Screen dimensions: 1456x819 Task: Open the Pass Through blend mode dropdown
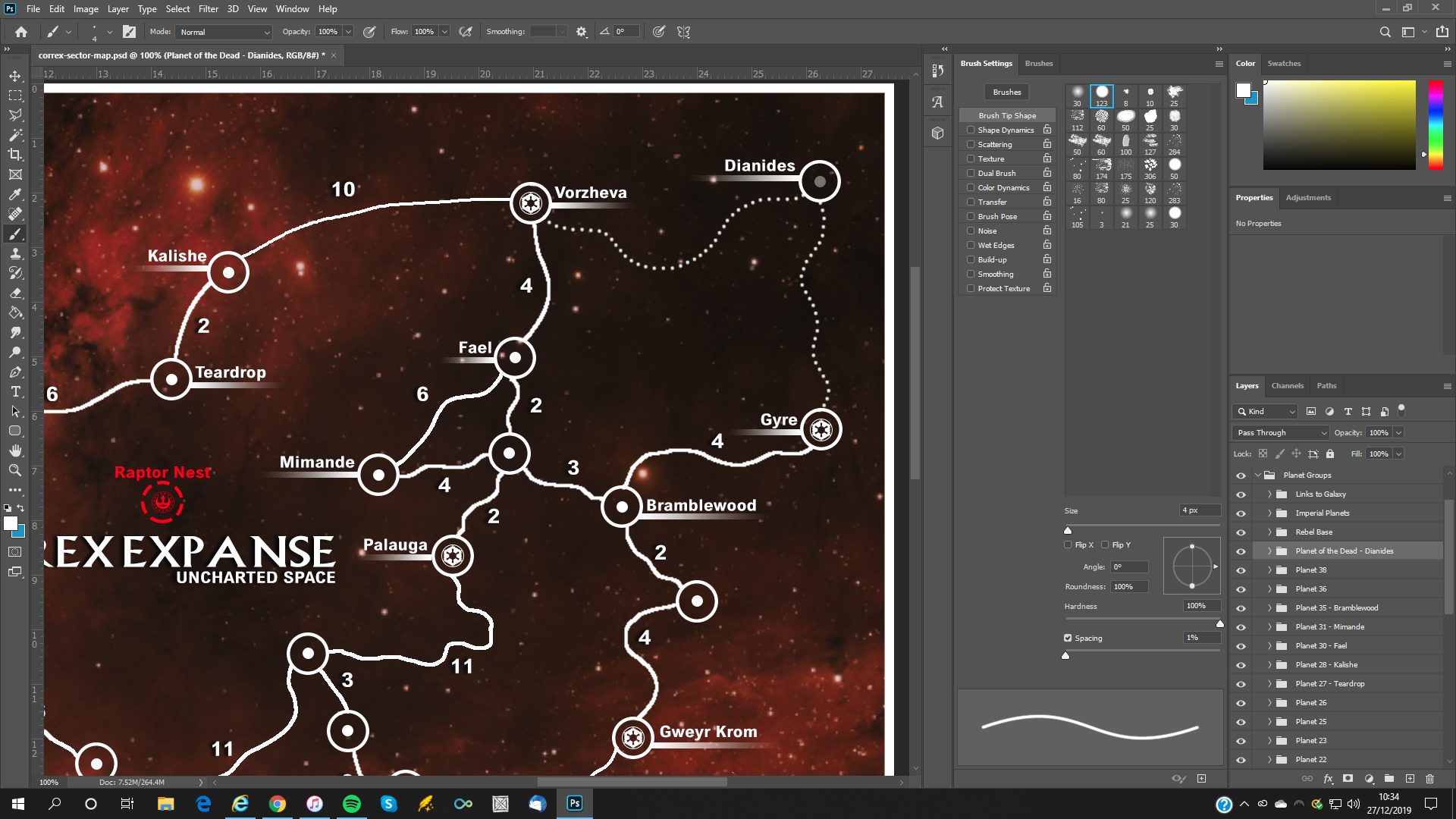pos(1281,432)
